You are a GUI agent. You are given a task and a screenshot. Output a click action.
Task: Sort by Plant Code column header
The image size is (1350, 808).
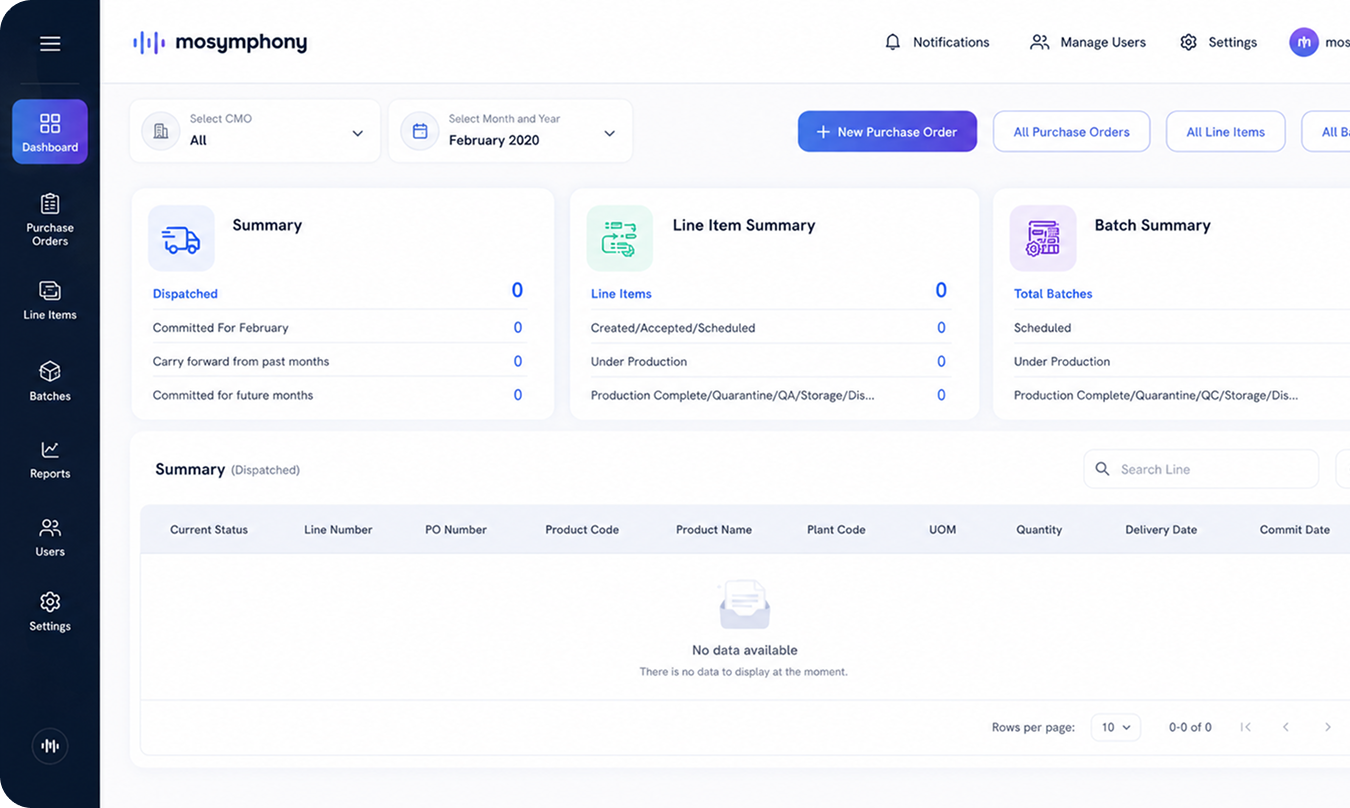[836, 530]
